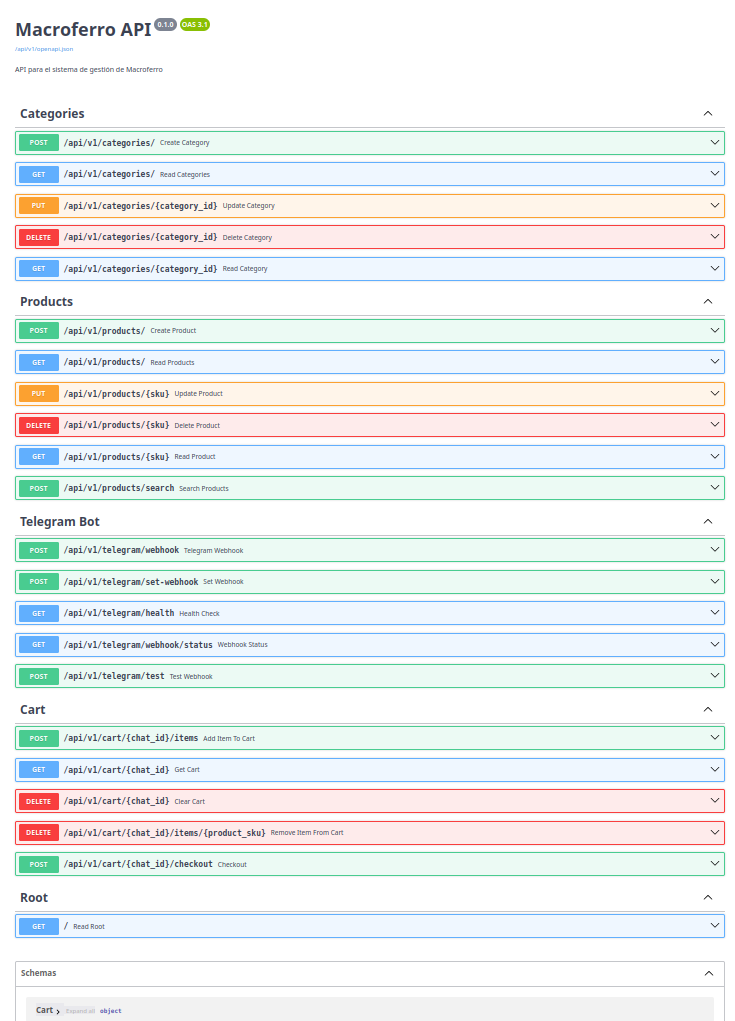Expand Remove Item From Cart chevron

tap(715, 833)
